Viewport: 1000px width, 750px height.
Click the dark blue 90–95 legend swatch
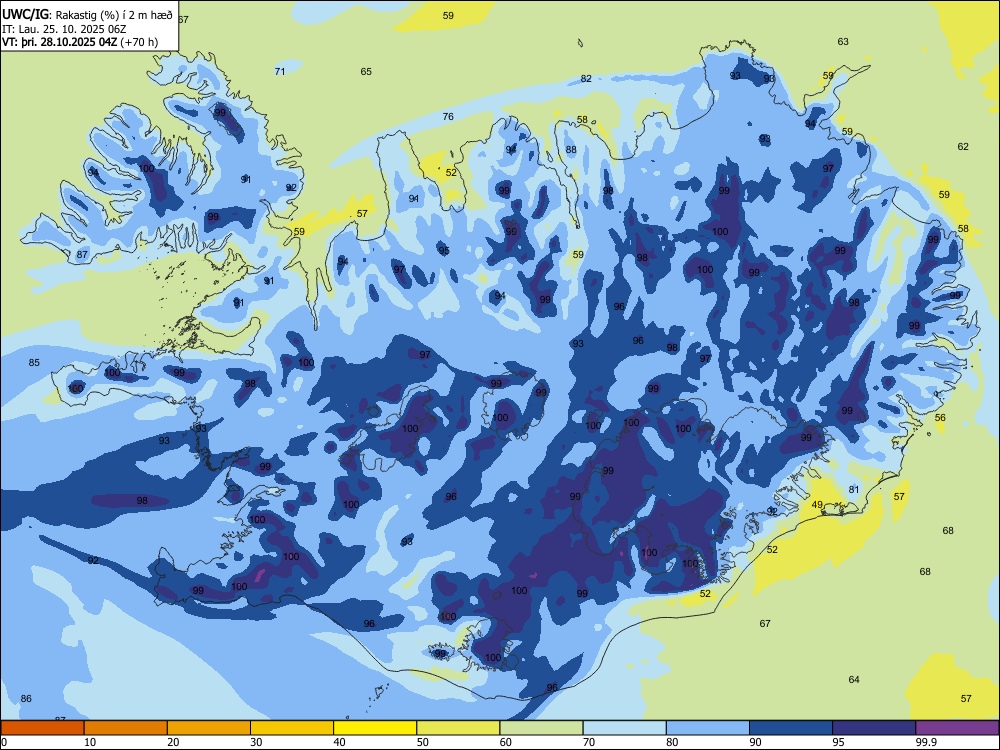[791, 728]
